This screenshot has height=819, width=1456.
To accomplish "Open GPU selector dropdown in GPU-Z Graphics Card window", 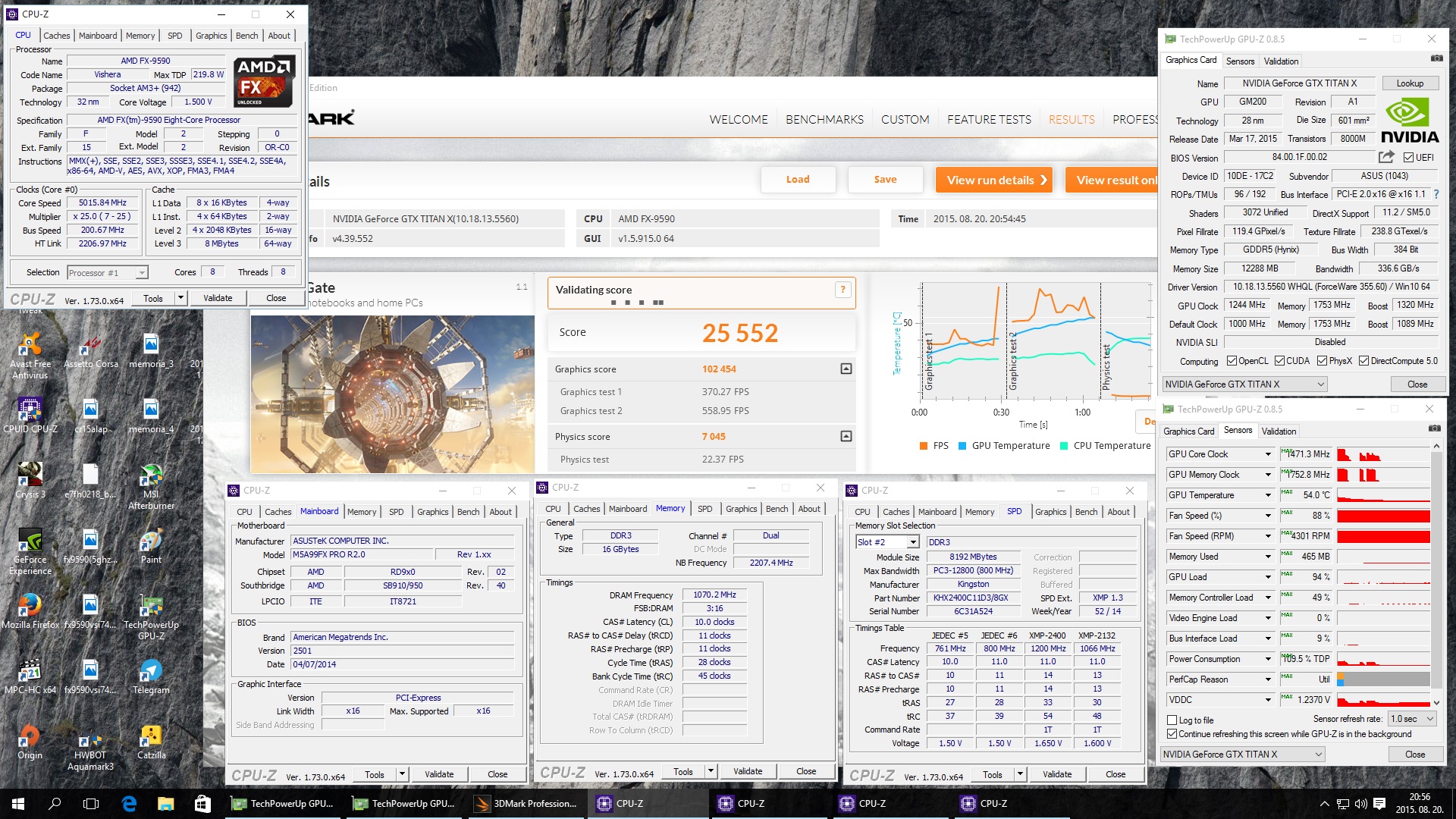I will pos(1244,384).
